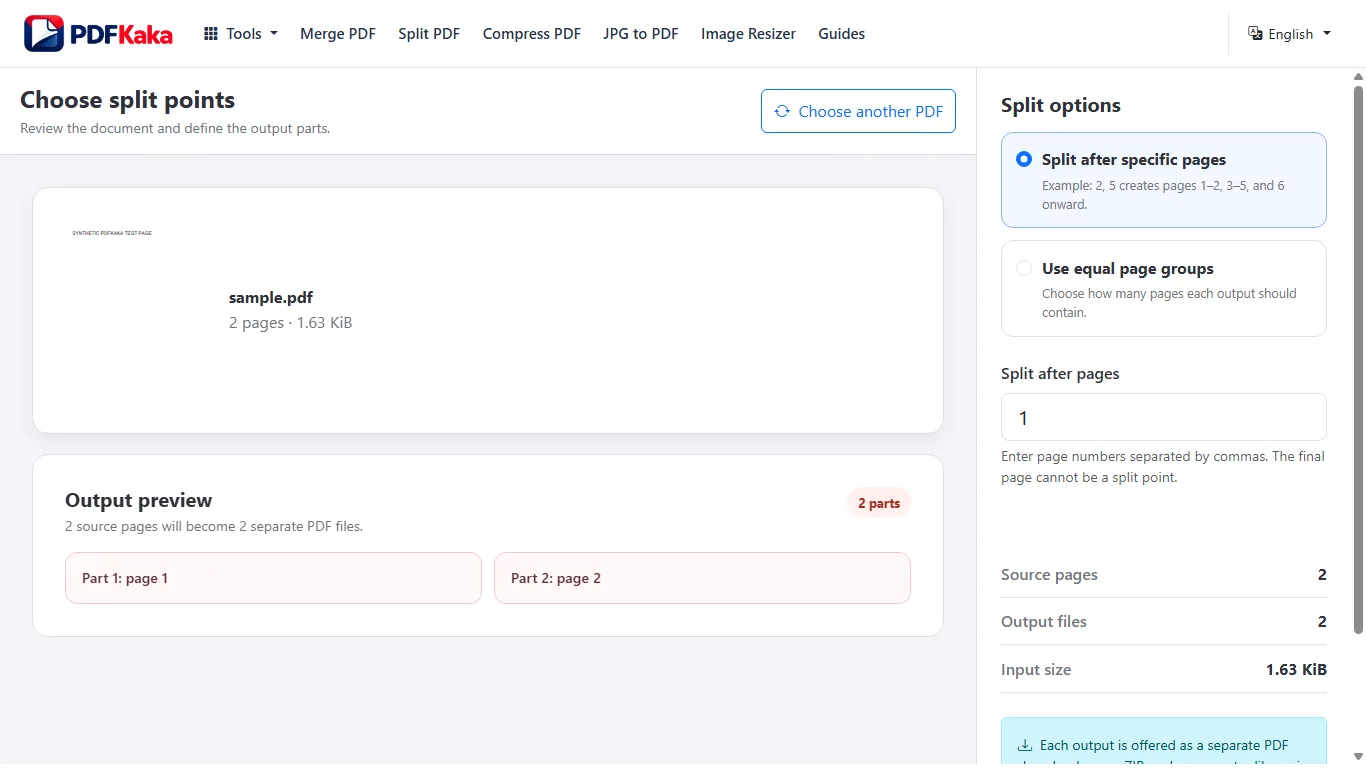The image size is (1366, 768).
Task: Open the Guides page
Action: (841, 34)
